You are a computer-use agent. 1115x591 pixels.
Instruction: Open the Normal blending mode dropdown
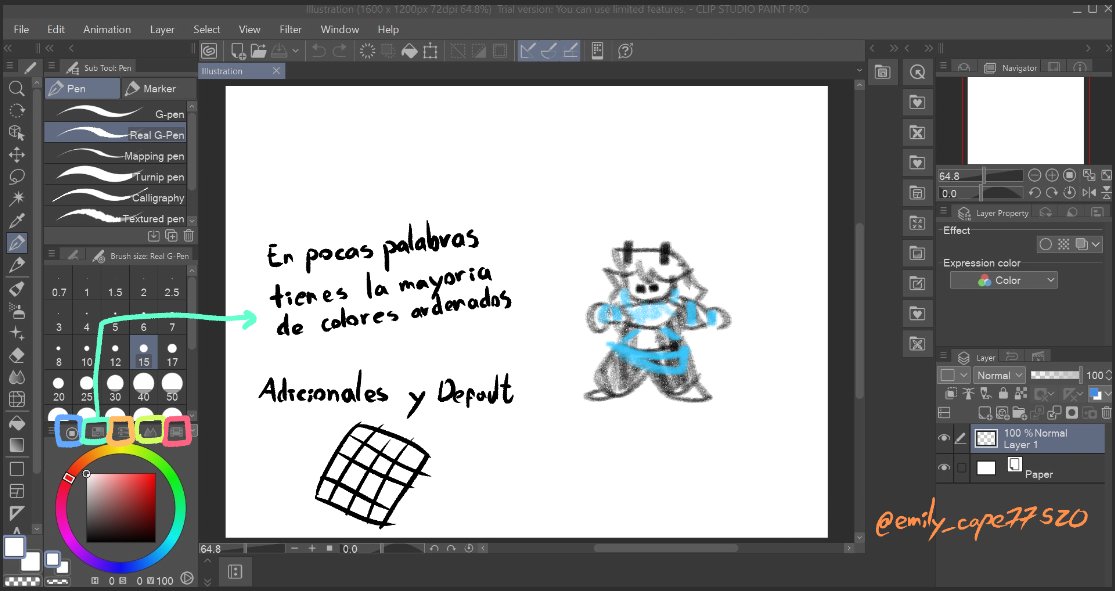999,375
